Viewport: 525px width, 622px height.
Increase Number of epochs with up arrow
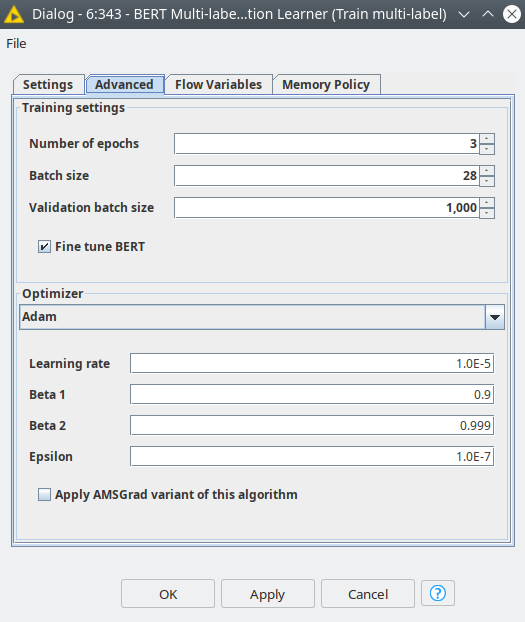coord(487,139)
